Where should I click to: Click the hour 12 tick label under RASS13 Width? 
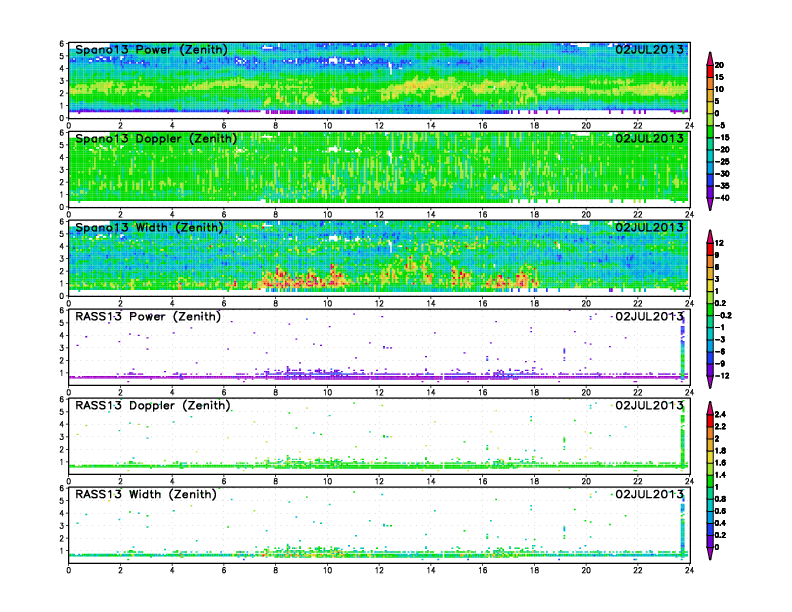[x=379, y=571]
